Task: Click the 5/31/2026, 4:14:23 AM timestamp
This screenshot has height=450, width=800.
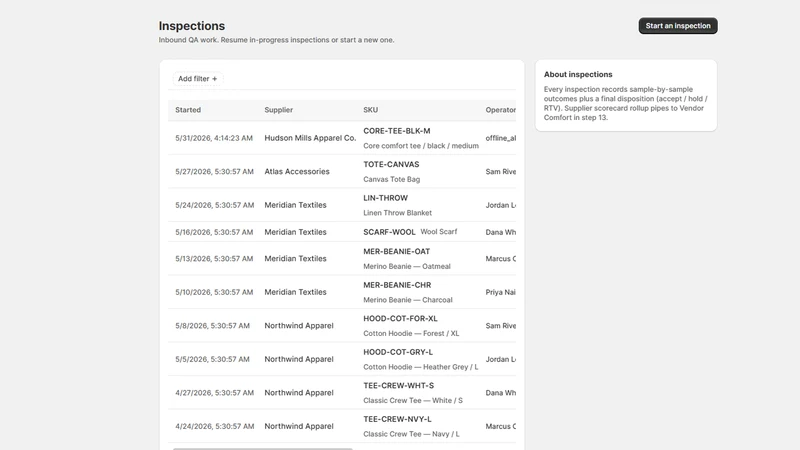Action: click(214, 138)
